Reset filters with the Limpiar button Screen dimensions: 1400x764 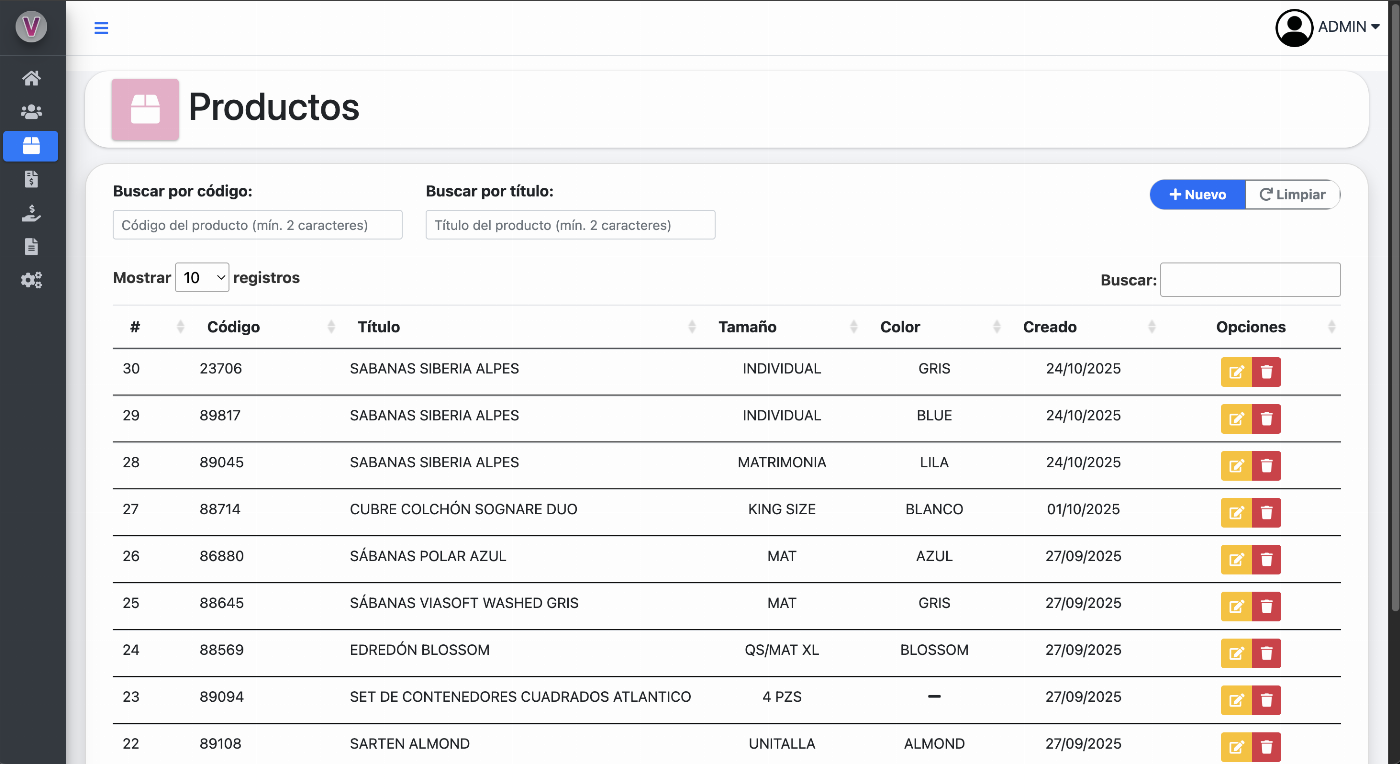1292,194
